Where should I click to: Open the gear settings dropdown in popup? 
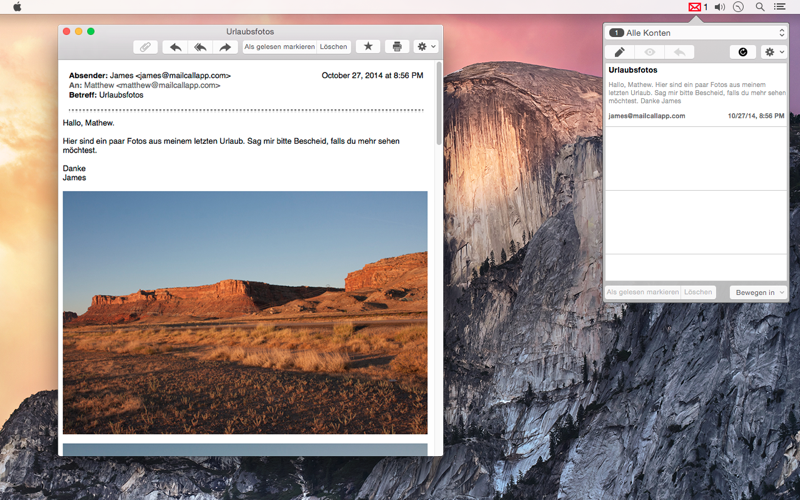[x=774, y=52]
